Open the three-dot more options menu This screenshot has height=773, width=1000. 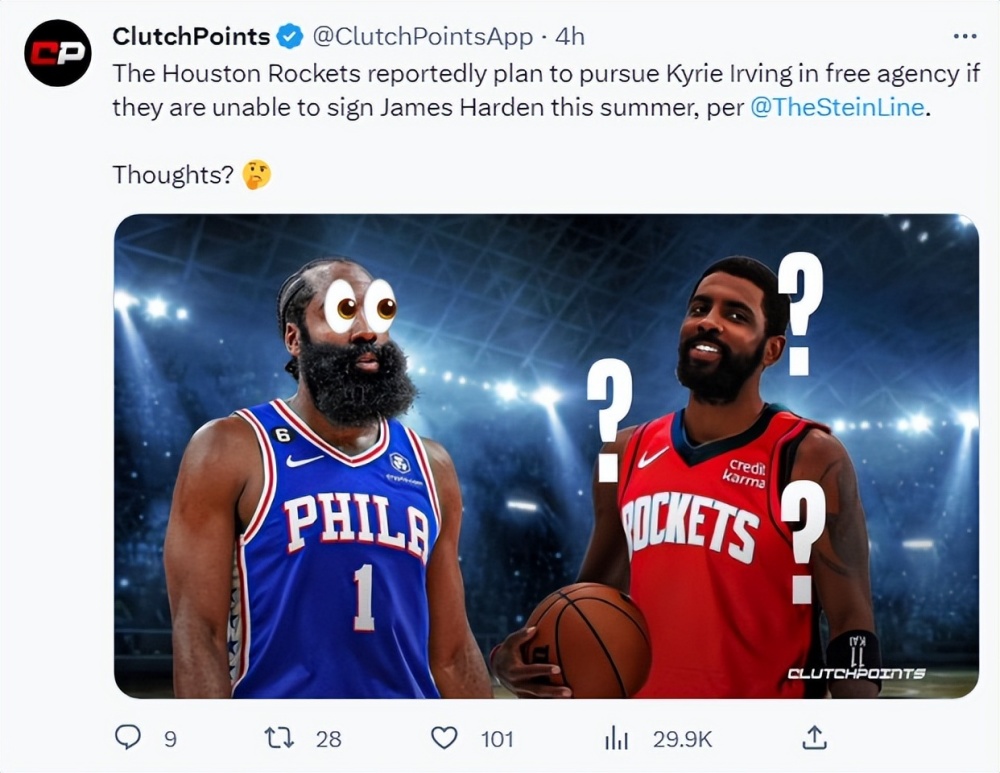pos(964,37)
